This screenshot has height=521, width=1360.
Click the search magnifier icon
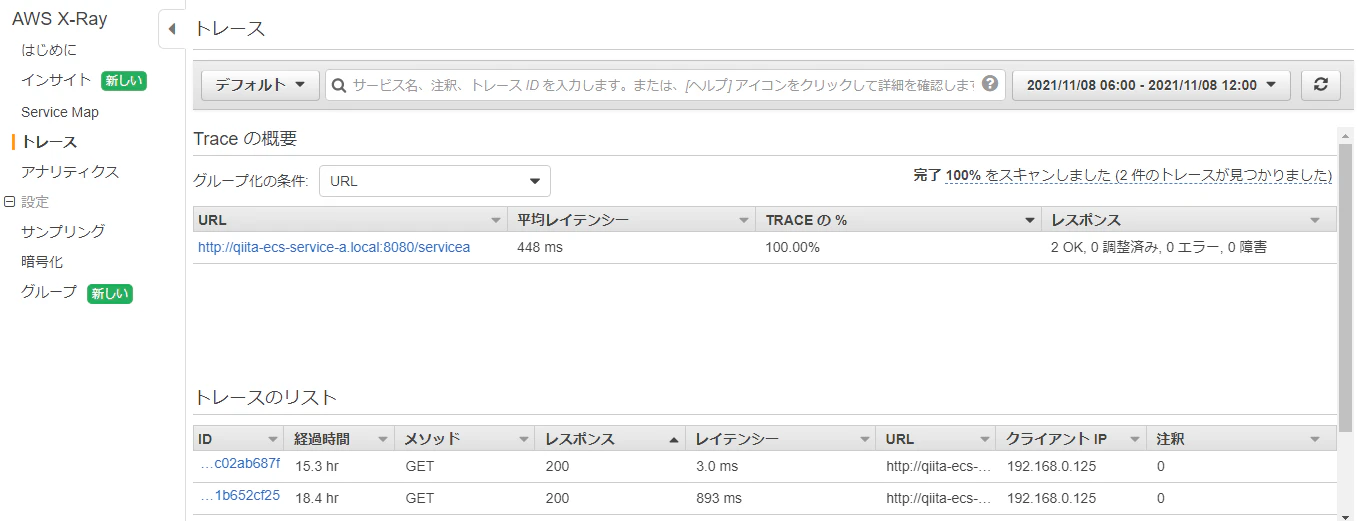click(339, 85)
